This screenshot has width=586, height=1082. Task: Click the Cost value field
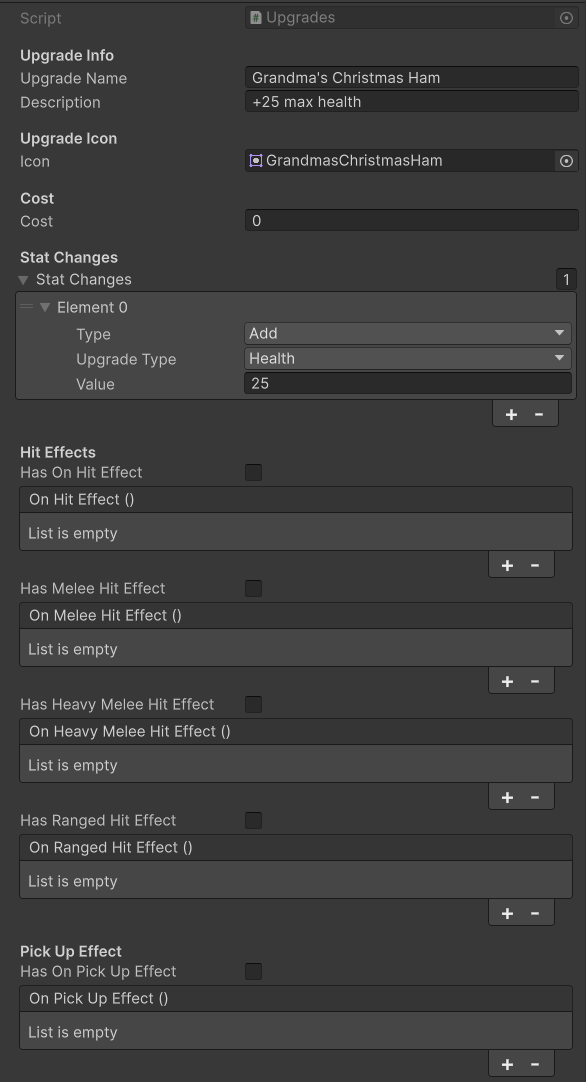[411, 221]
